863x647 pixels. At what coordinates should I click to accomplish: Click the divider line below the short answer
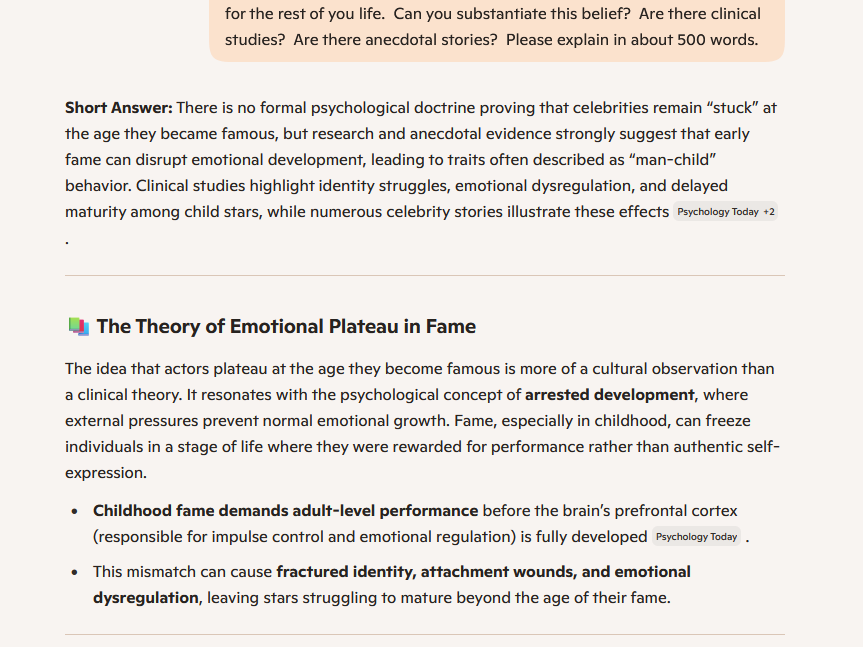tap(425, 275)
